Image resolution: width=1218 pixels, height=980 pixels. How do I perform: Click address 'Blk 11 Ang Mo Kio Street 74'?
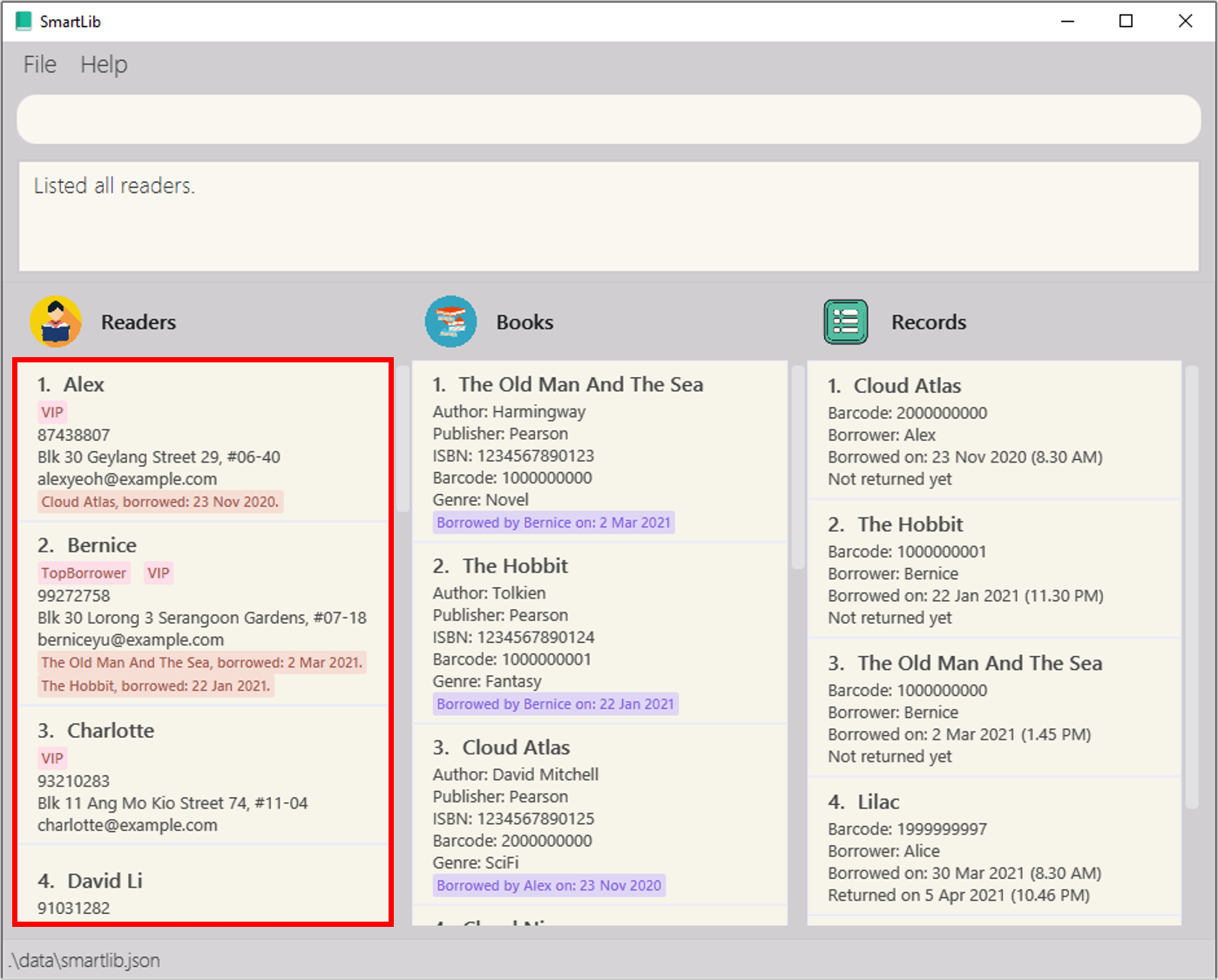point(173,803)
